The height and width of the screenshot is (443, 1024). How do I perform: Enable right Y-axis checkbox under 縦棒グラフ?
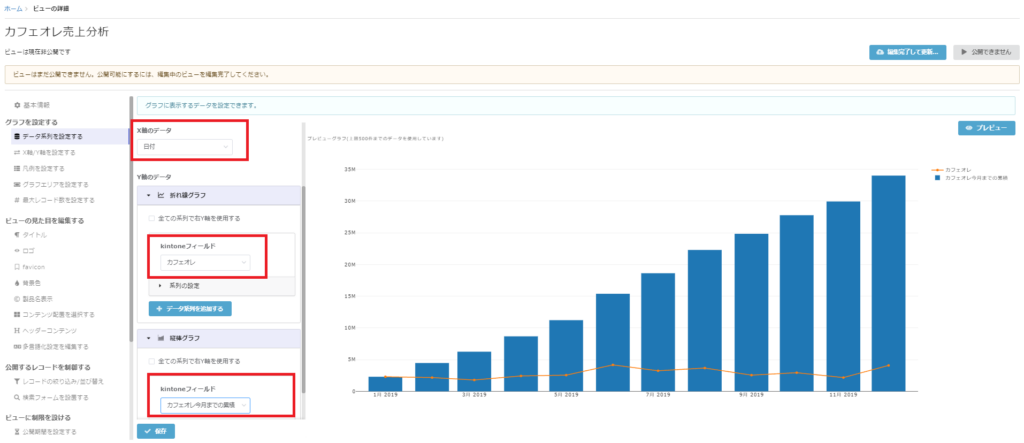[152, 361]
